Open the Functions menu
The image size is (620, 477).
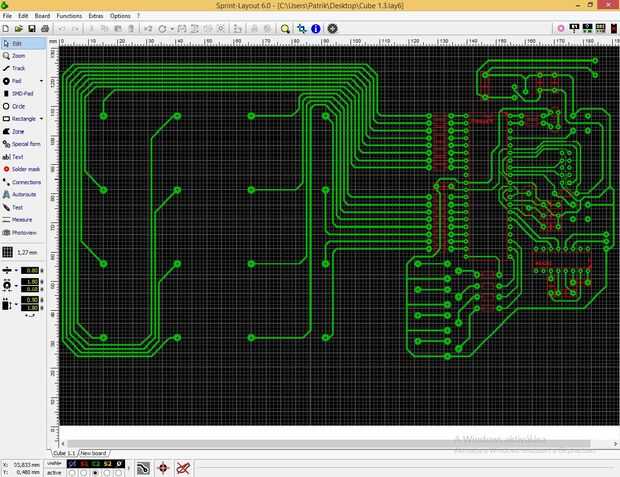point(69,16)
